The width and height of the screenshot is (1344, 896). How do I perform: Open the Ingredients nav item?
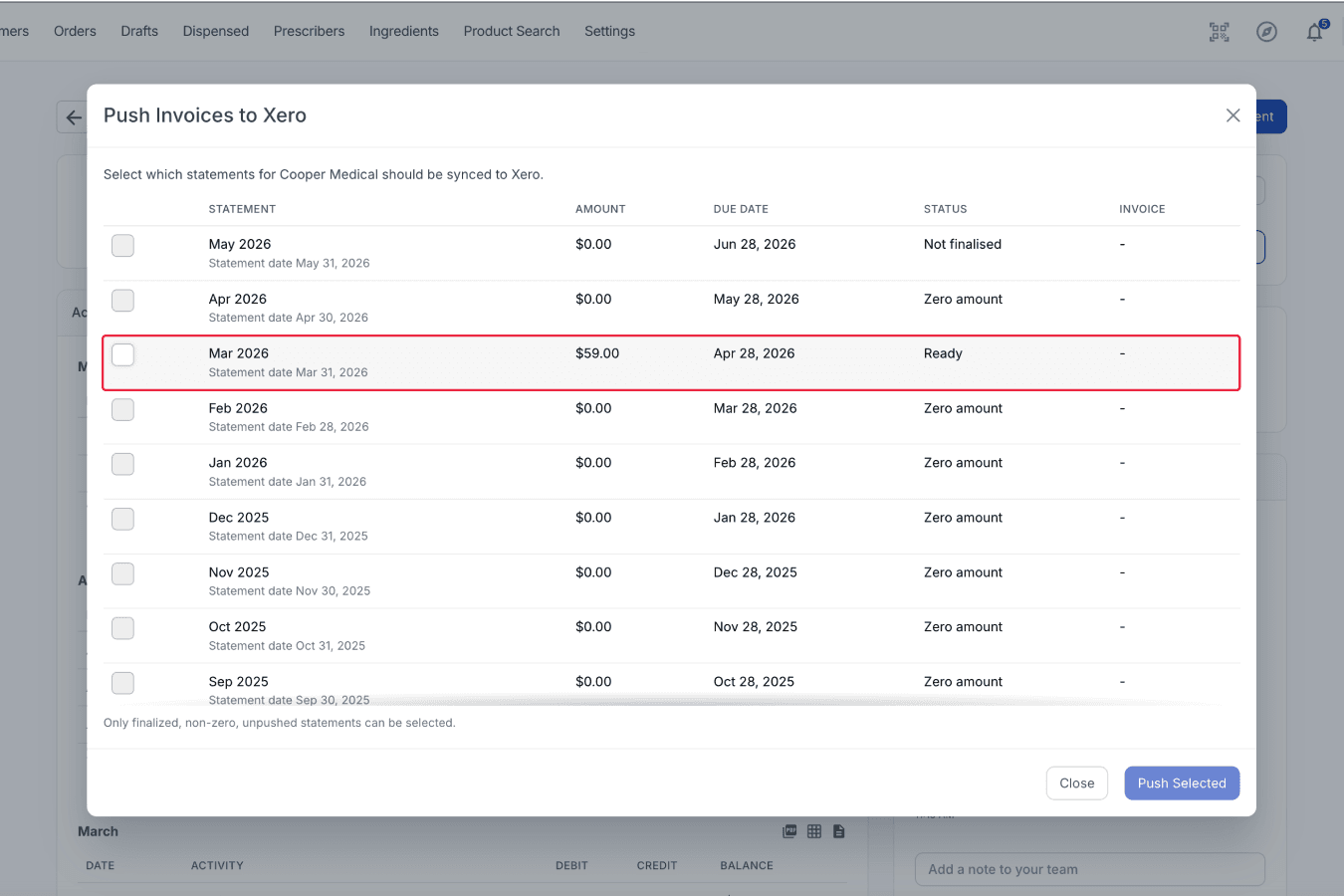404,31
